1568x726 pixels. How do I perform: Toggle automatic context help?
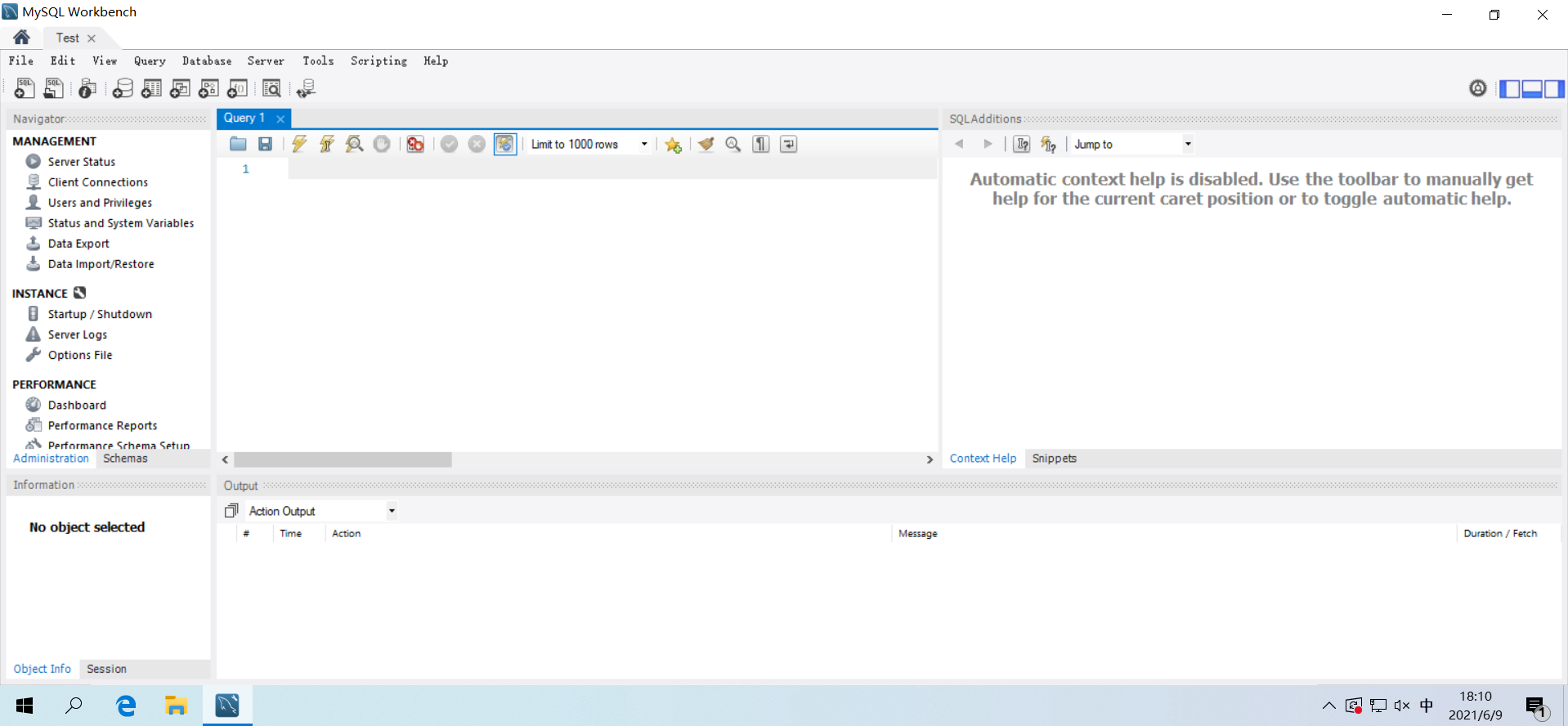[x=1048, y=144]
